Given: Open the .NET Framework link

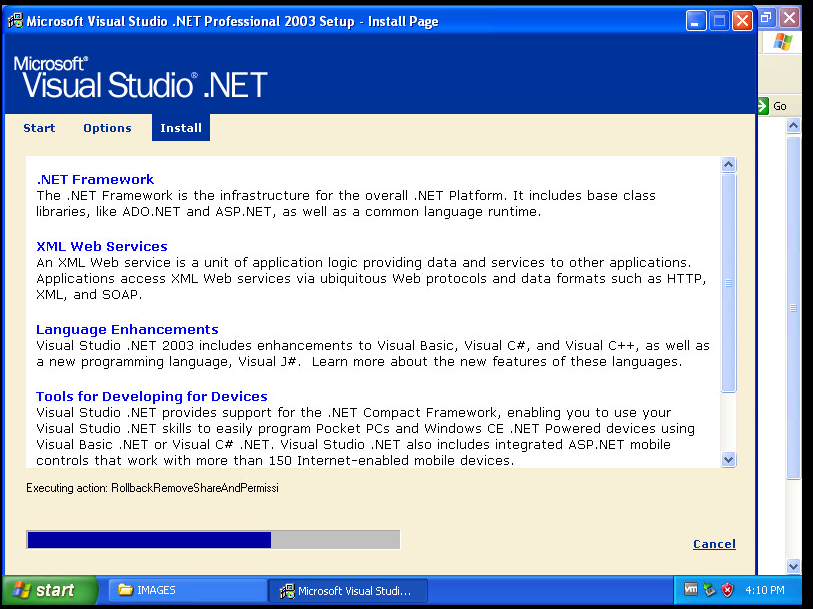Looking at the screenshot, I should 95,179.
